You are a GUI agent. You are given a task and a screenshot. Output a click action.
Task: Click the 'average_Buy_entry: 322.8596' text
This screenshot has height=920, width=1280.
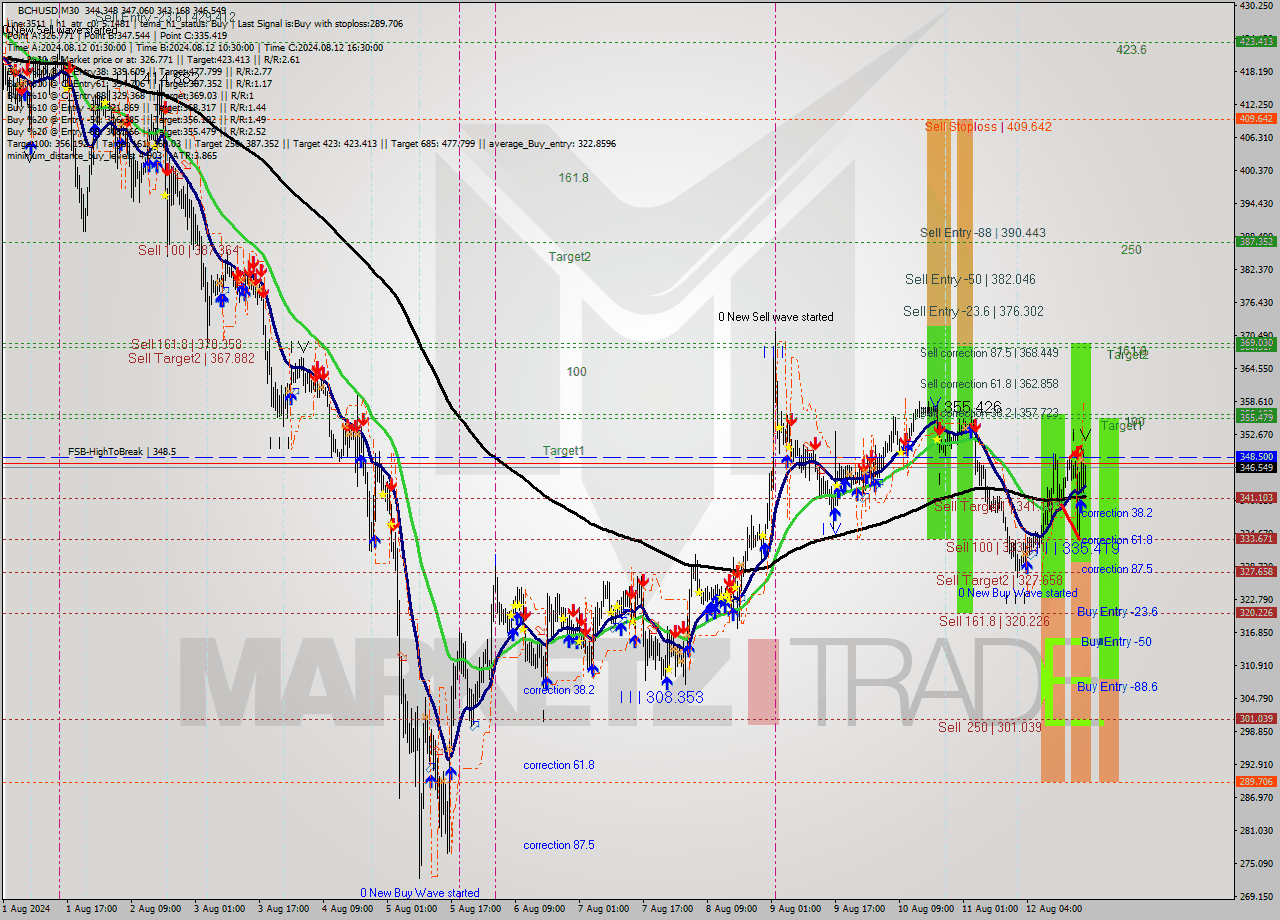pos(553,143)
